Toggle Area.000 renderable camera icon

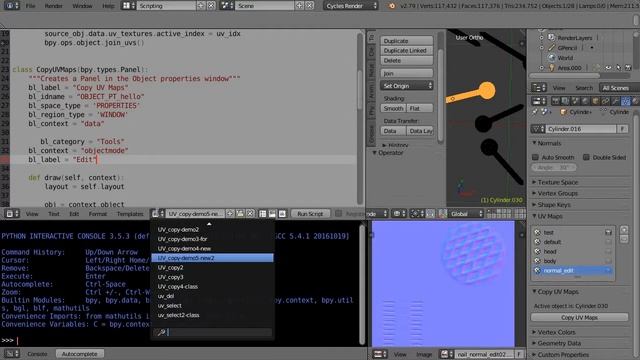tap(628, 68)
